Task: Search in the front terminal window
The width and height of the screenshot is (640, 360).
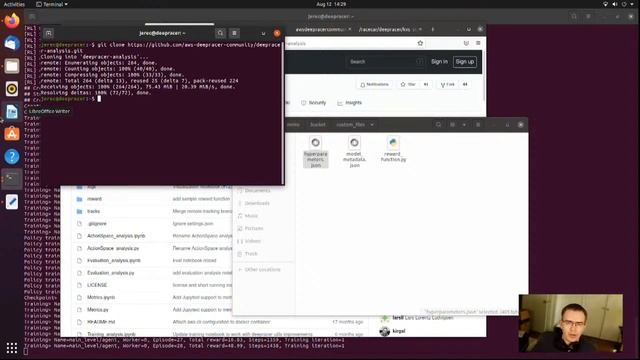Action: pos(220,33)
